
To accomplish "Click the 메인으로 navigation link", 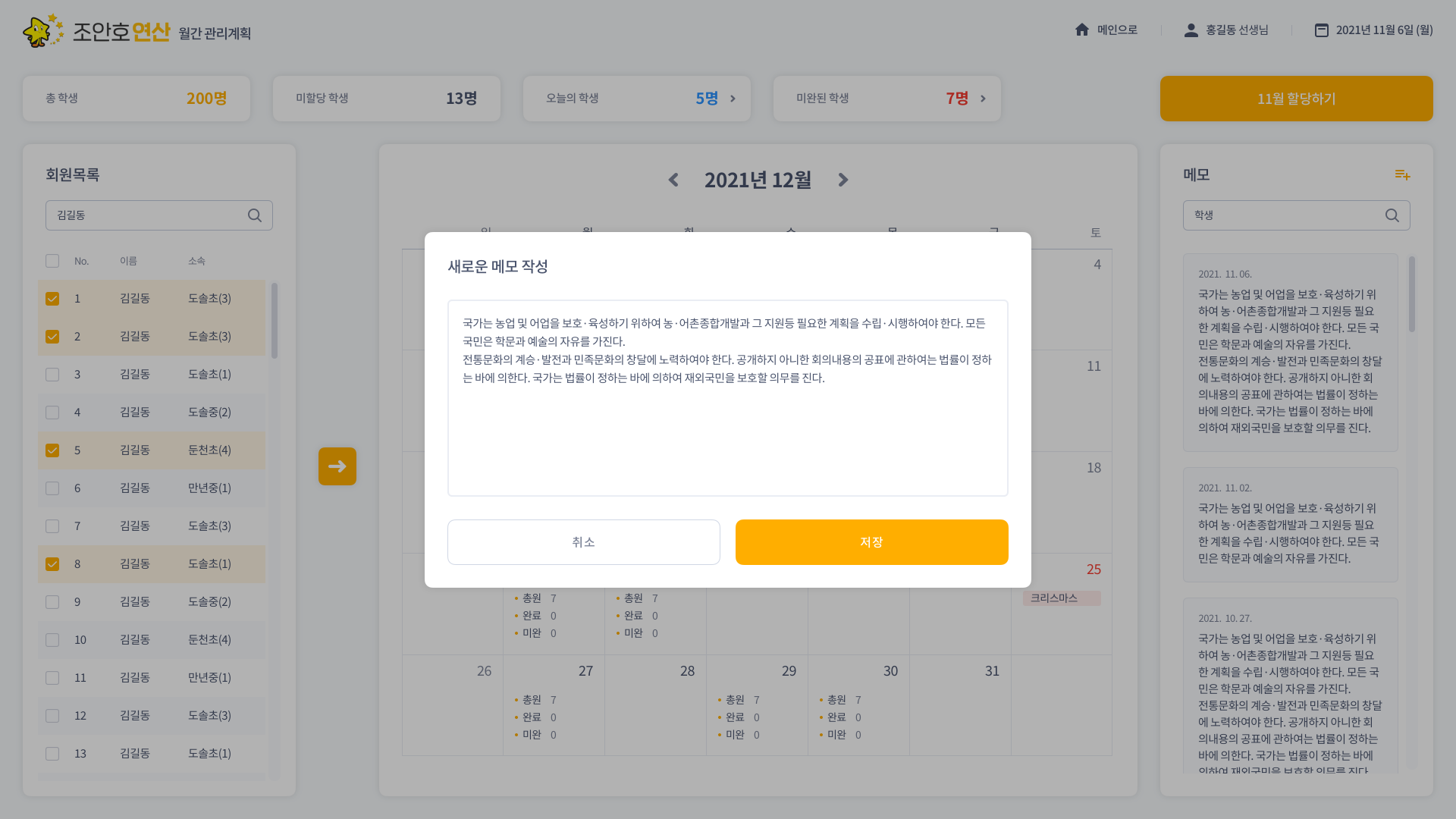I will click(x=1117, y=30).
